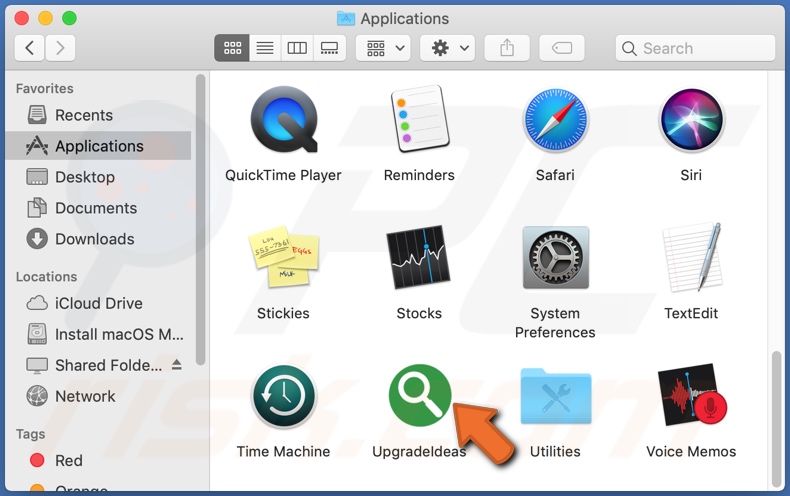Open iCloud Drive in the sidebar

98,303
